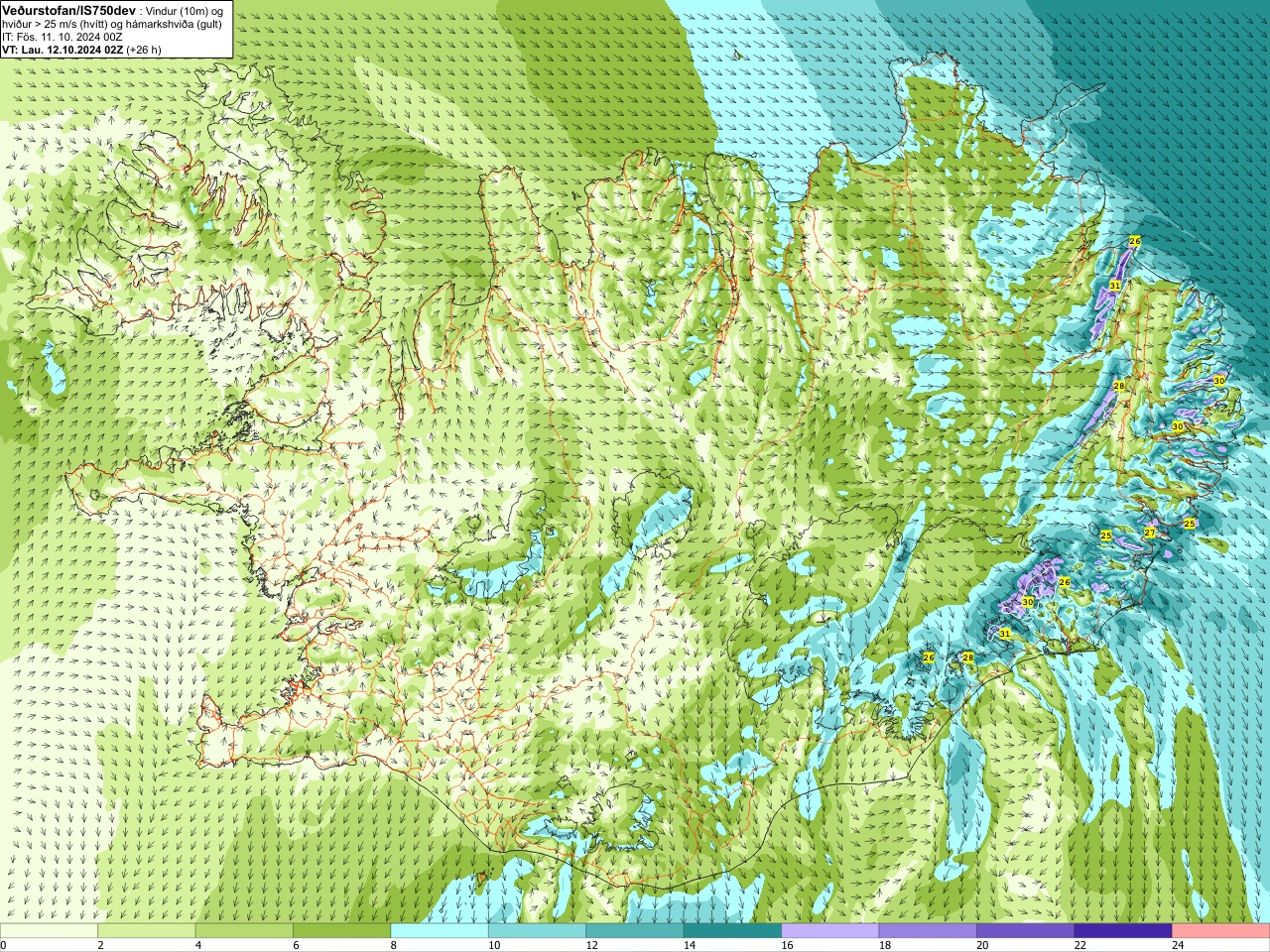Select the 12–14 m/s teal swatch

point(635,930)
